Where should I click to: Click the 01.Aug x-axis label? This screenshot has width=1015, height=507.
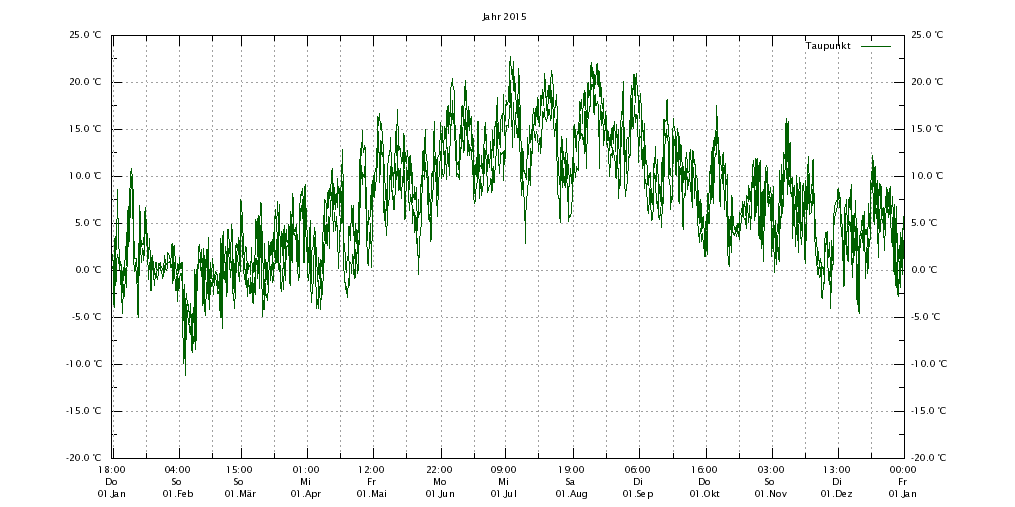click(571, 494)
